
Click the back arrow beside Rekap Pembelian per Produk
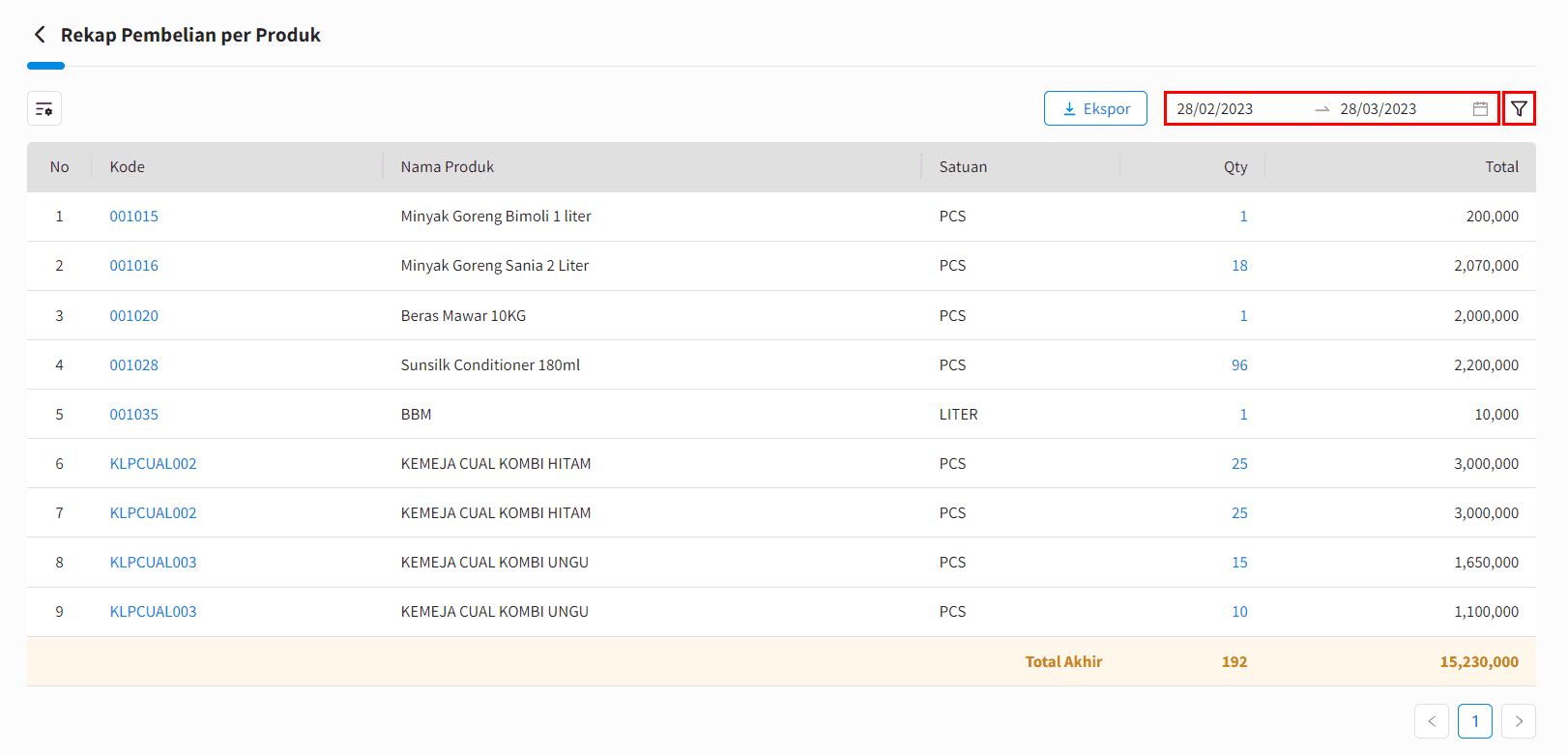click(40, 35)
